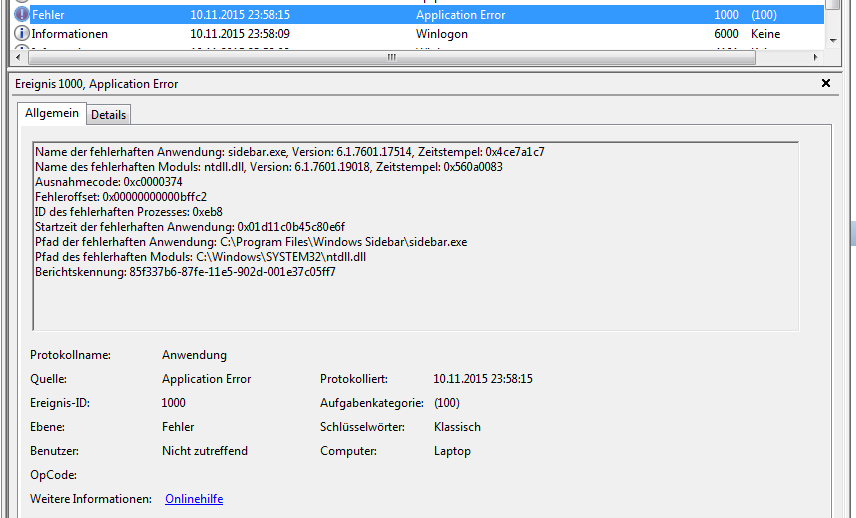
Task: Switch to the Allgemein tab
Action: [52, 113]
